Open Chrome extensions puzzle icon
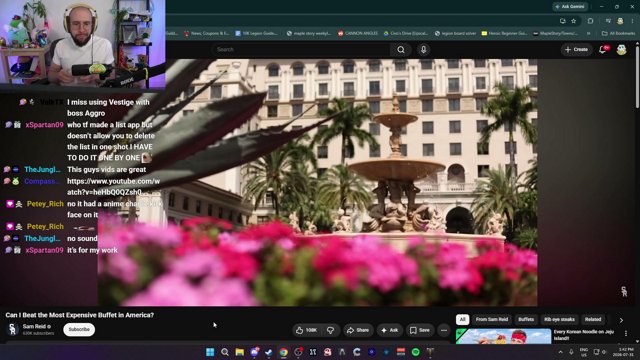 click(590, 21)
